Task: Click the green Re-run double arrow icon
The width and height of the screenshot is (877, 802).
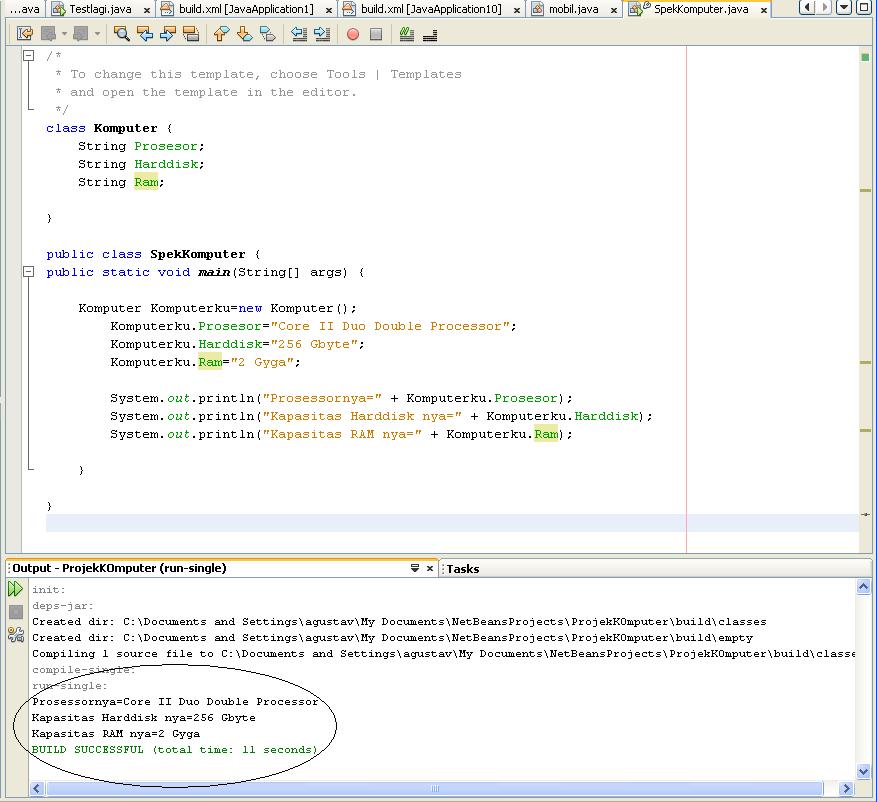Action: pyautogui.click(x=16, y=588)
